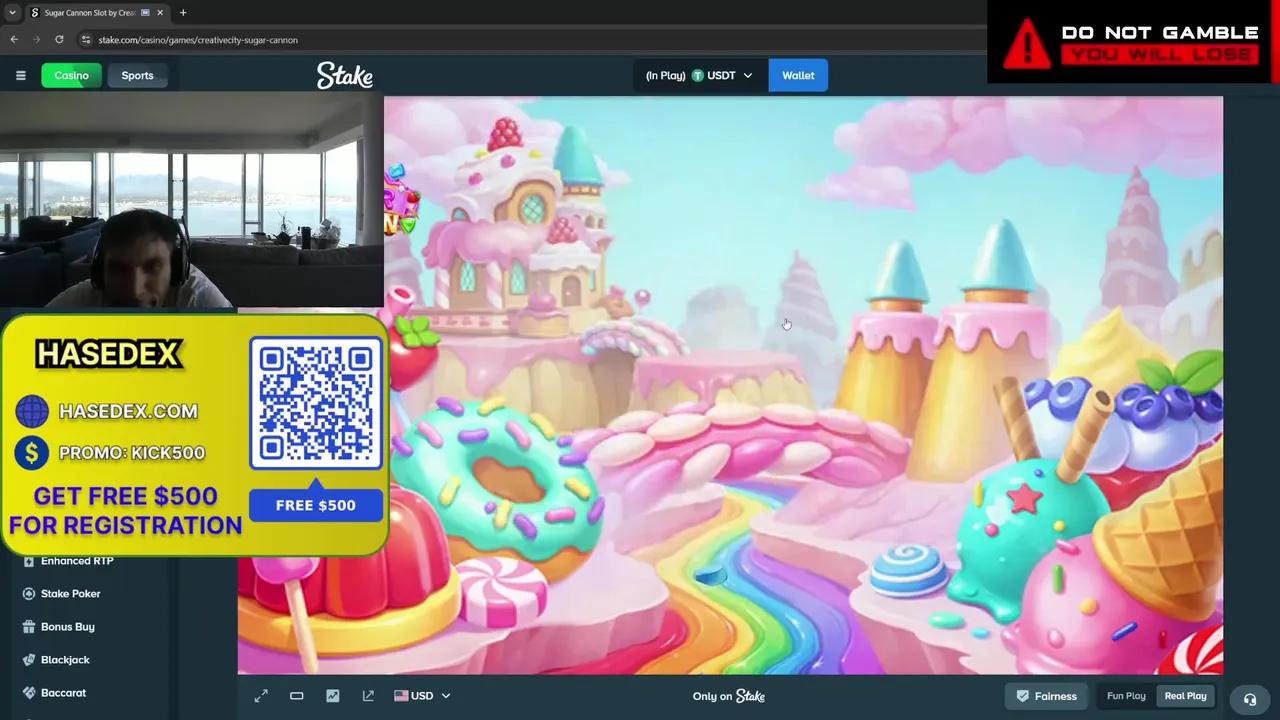Select the Sports tab

pos(137,76)
